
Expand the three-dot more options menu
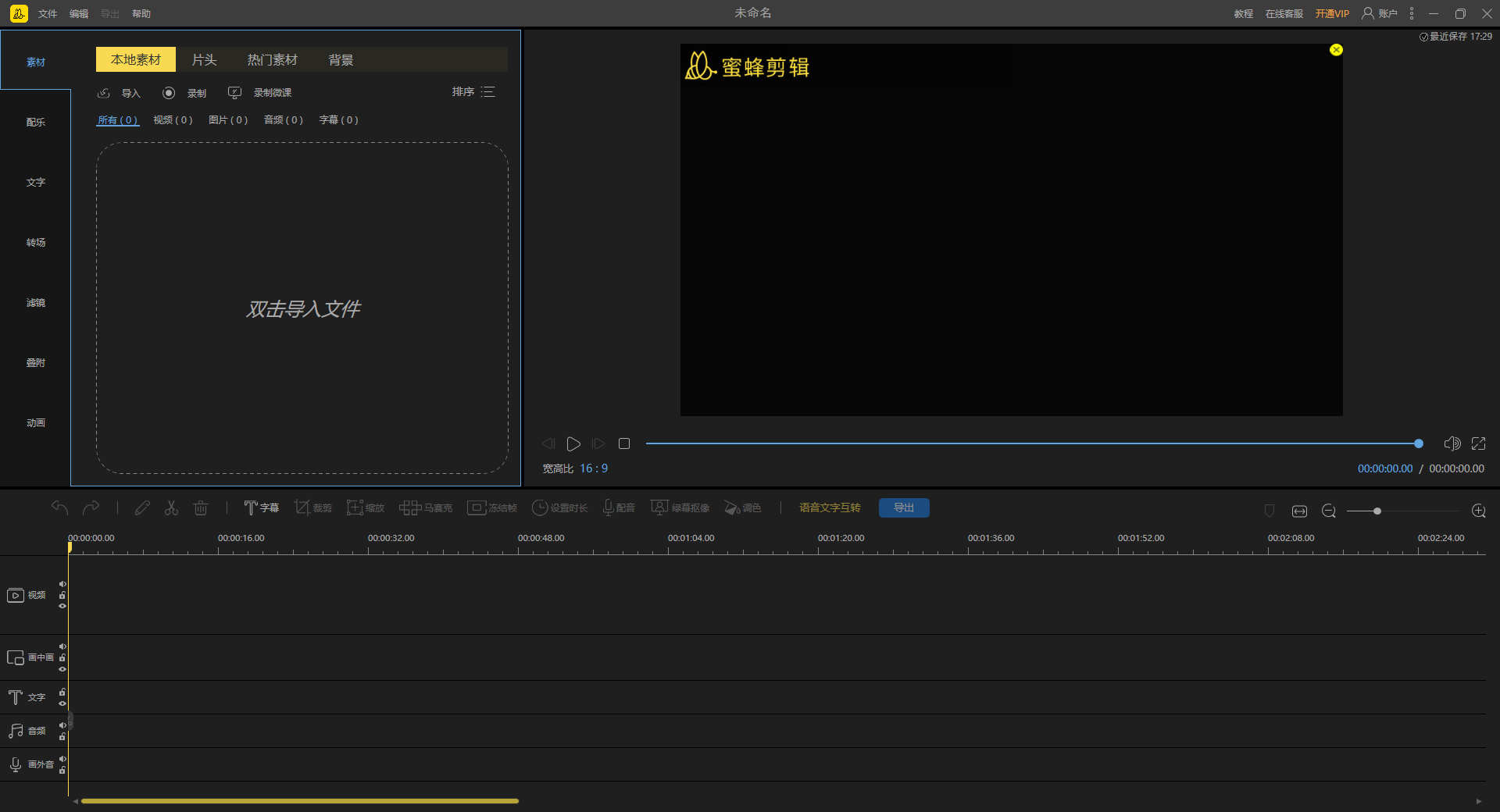point(1411,13)
